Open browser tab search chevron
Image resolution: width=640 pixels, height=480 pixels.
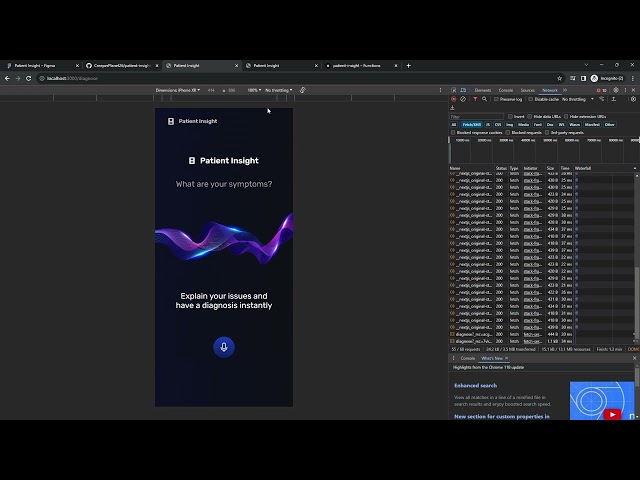[x=586, y=65]
